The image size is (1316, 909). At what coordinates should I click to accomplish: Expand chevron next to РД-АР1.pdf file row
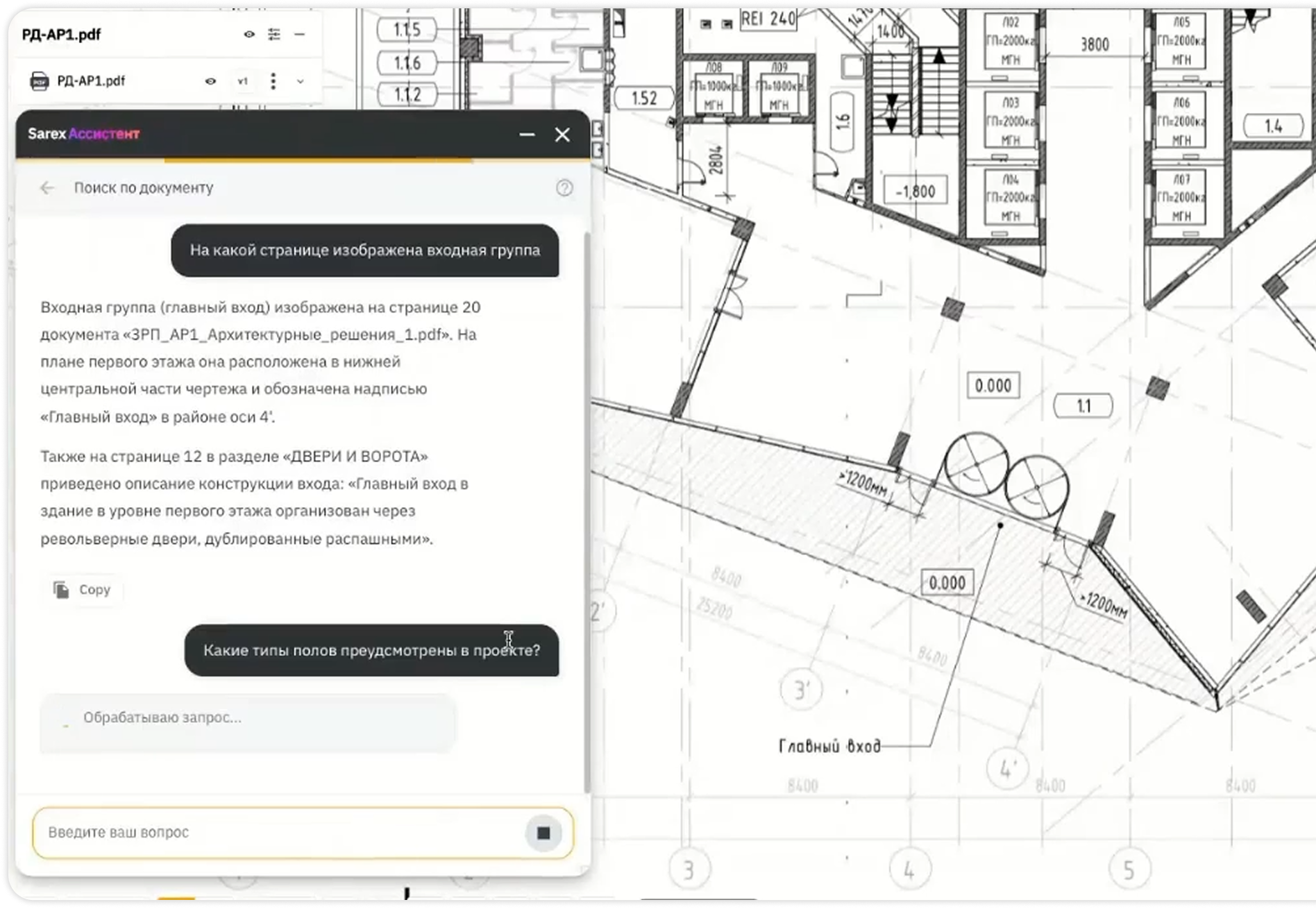click(x=301, y=81)
